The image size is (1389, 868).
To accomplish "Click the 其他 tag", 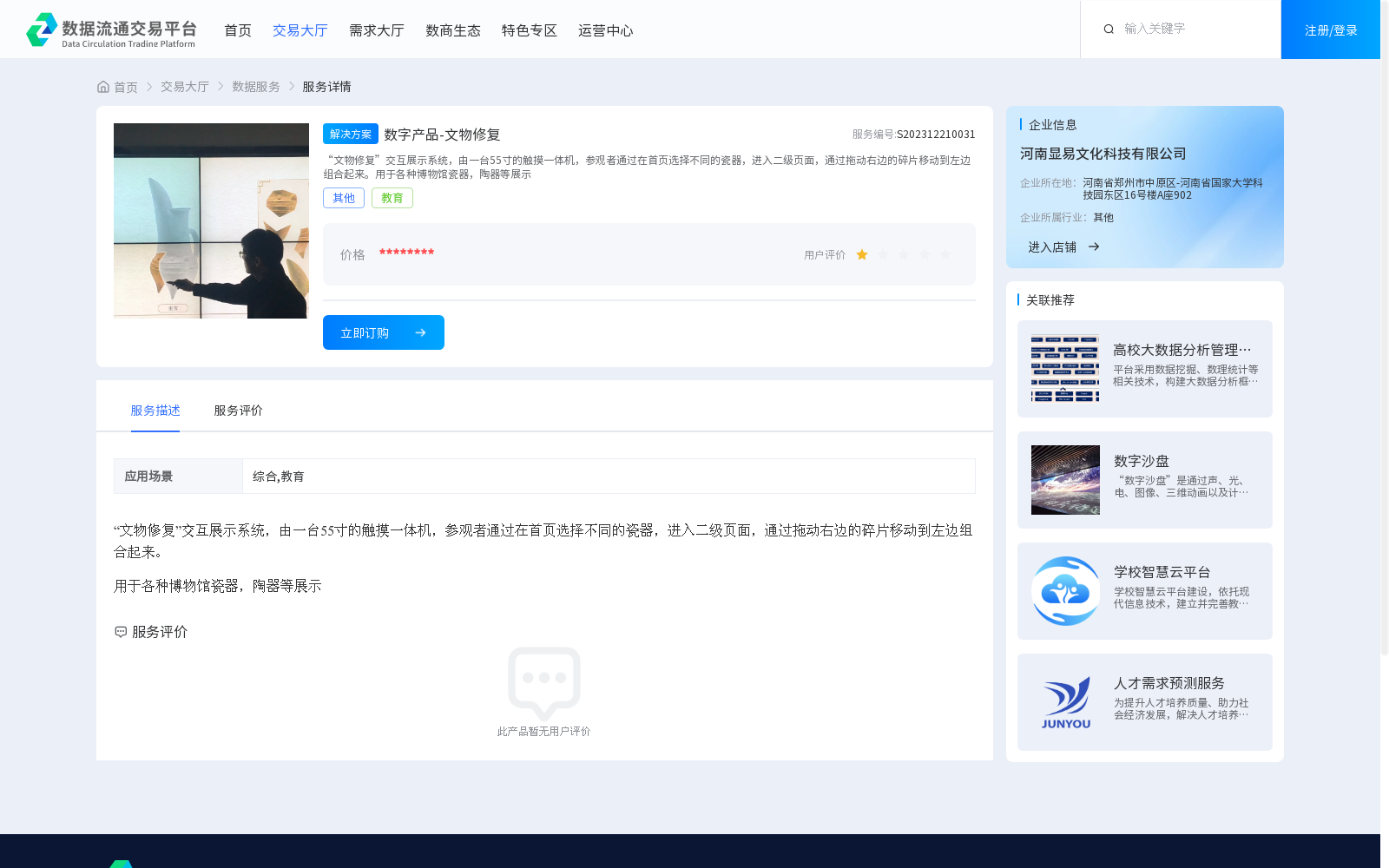I will coord(344,198).
